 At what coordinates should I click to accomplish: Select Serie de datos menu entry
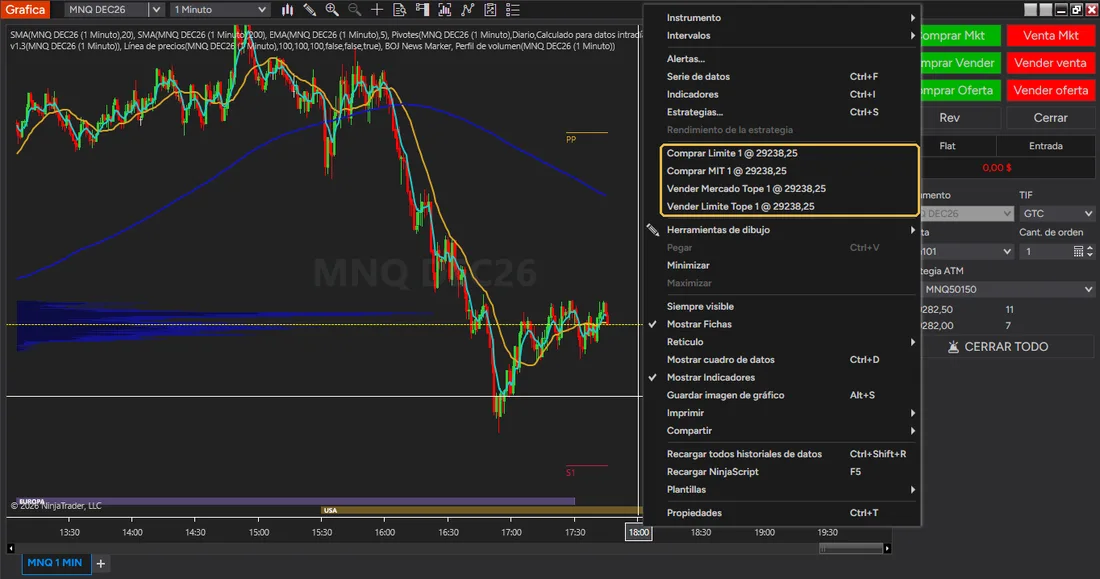[x=782, y=76]
